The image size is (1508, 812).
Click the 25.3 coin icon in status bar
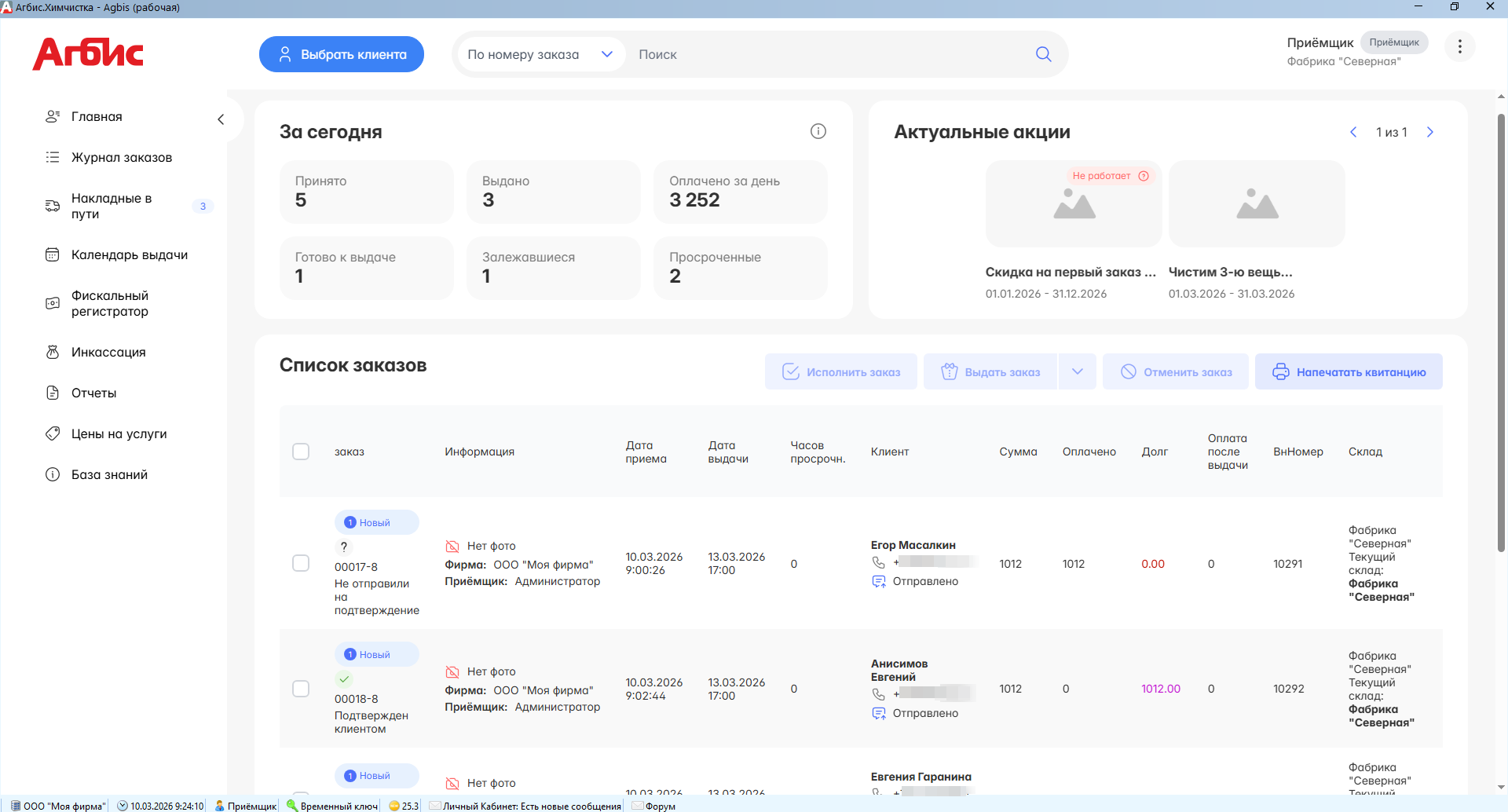394,806
